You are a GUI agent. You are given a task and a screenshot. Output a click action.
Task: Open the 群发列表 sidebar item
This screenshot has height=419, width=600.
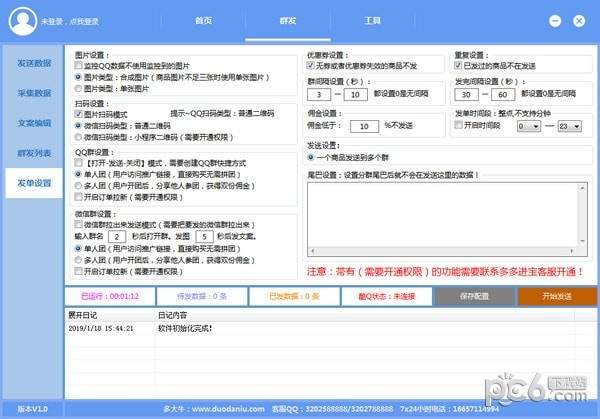(34, 153)
